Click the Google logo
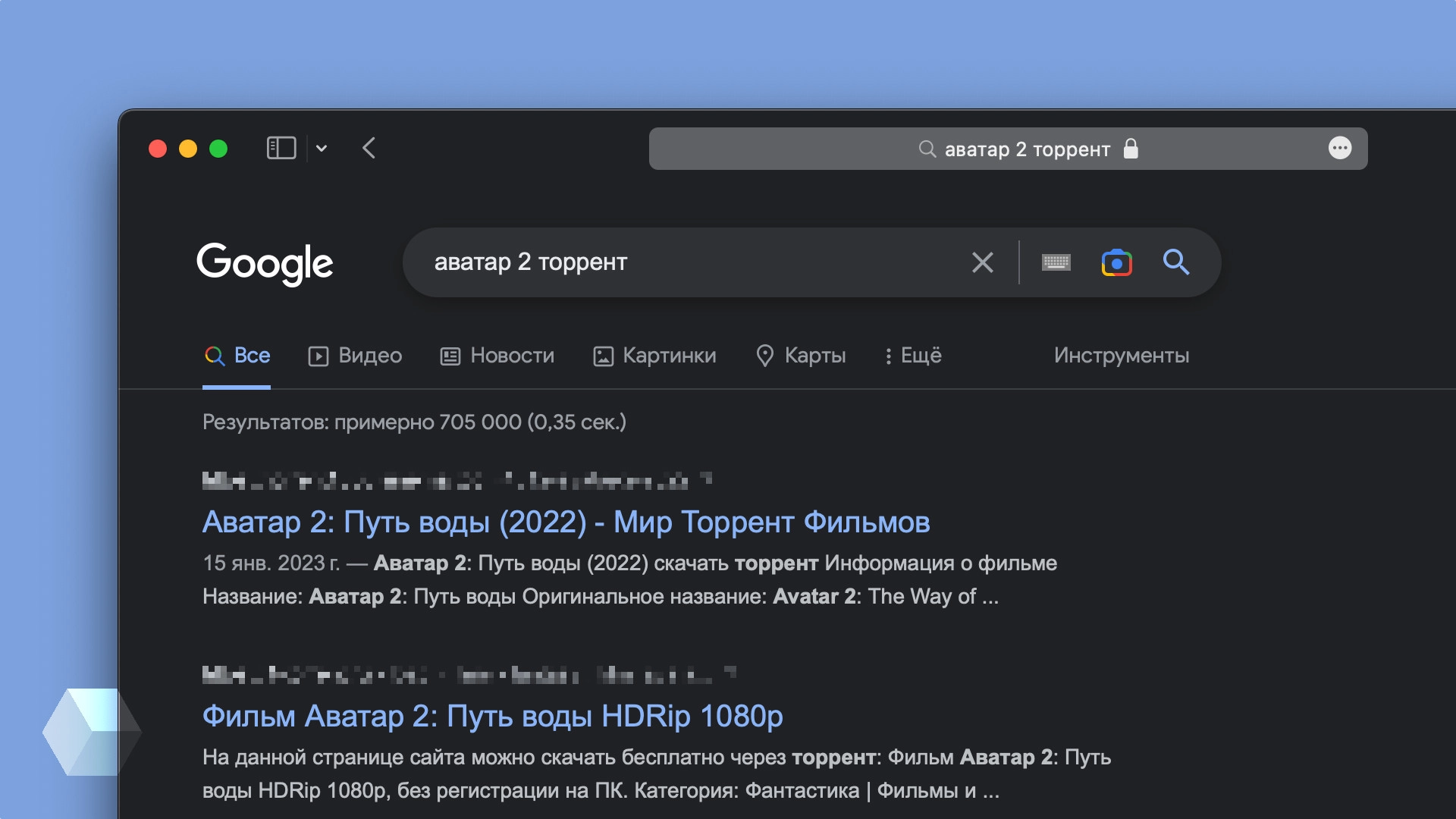This screenshot has height=819, width=1456. [265, 264]
